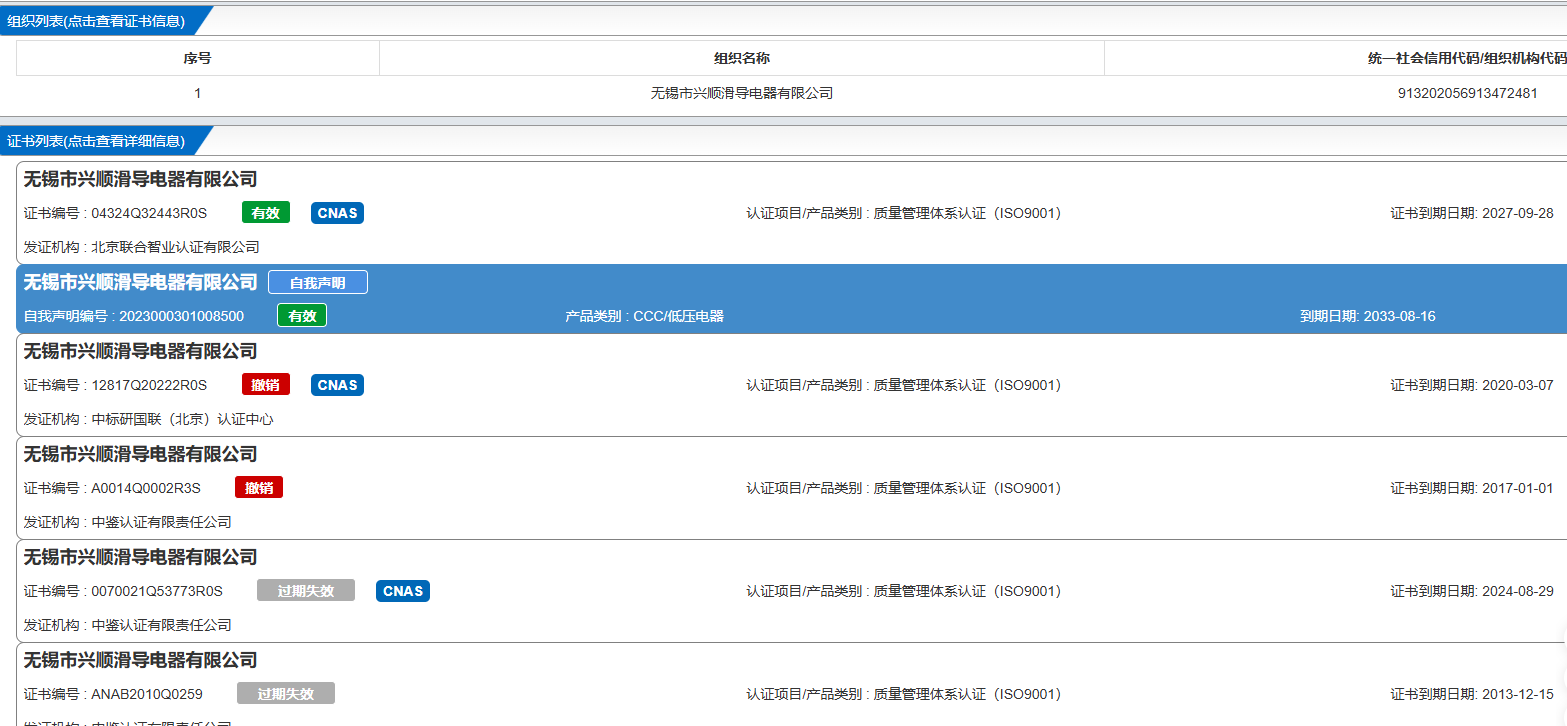The width and height of the screenshot is (1567, 726).
Task: Click the gray 过期失效 badge beside 0070021Q53773R0S
Action: [x=306, y=591]
